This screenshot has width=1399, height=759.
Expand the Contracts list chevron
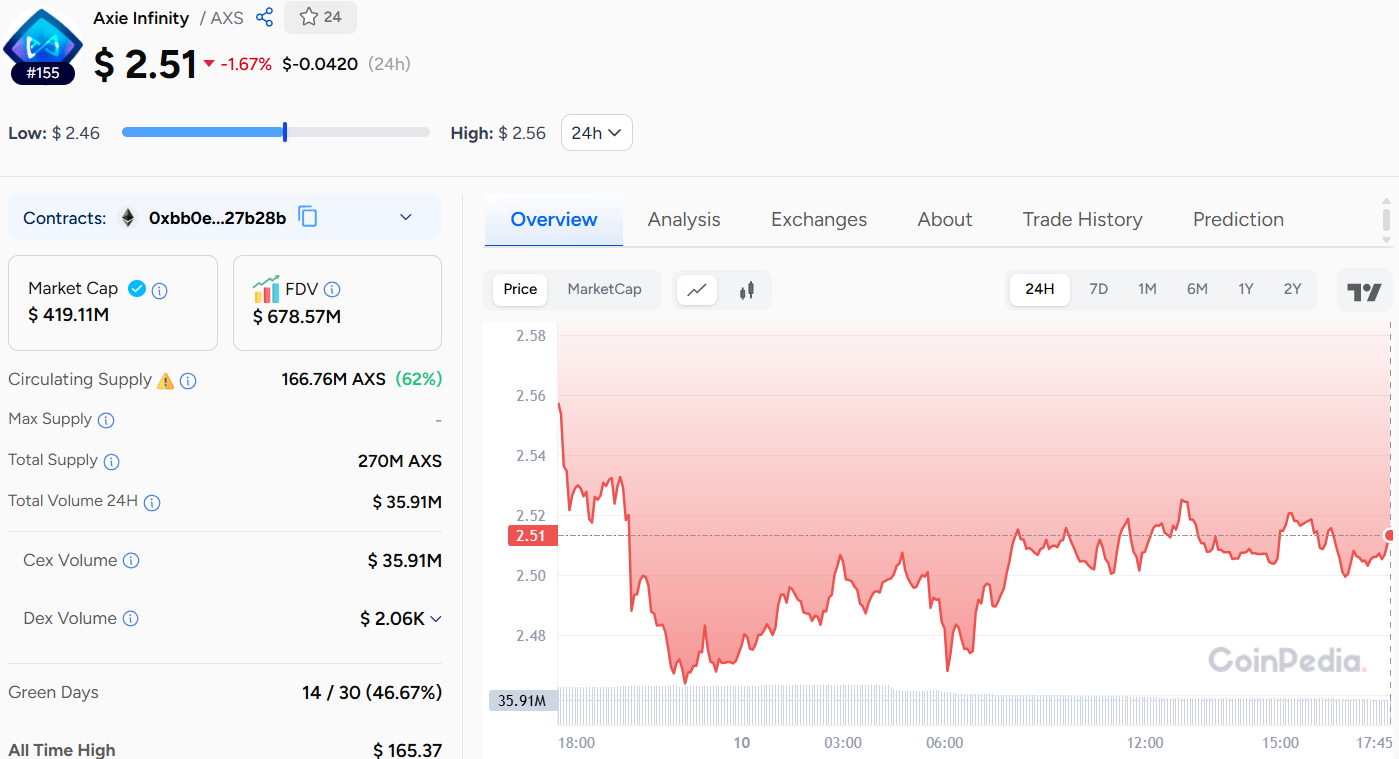tap(406, 217)
